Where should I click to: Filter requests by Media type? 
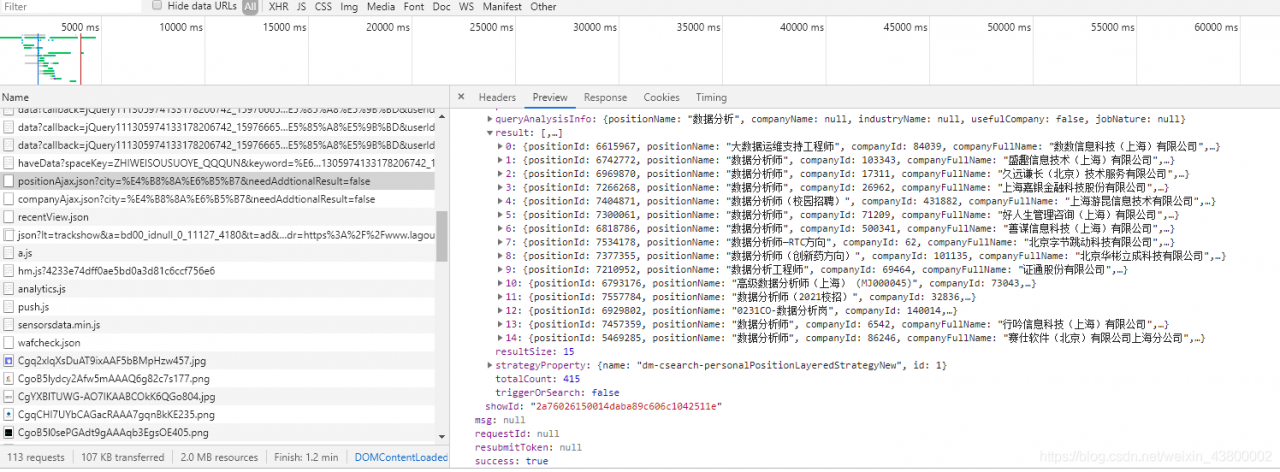(380, 6)
